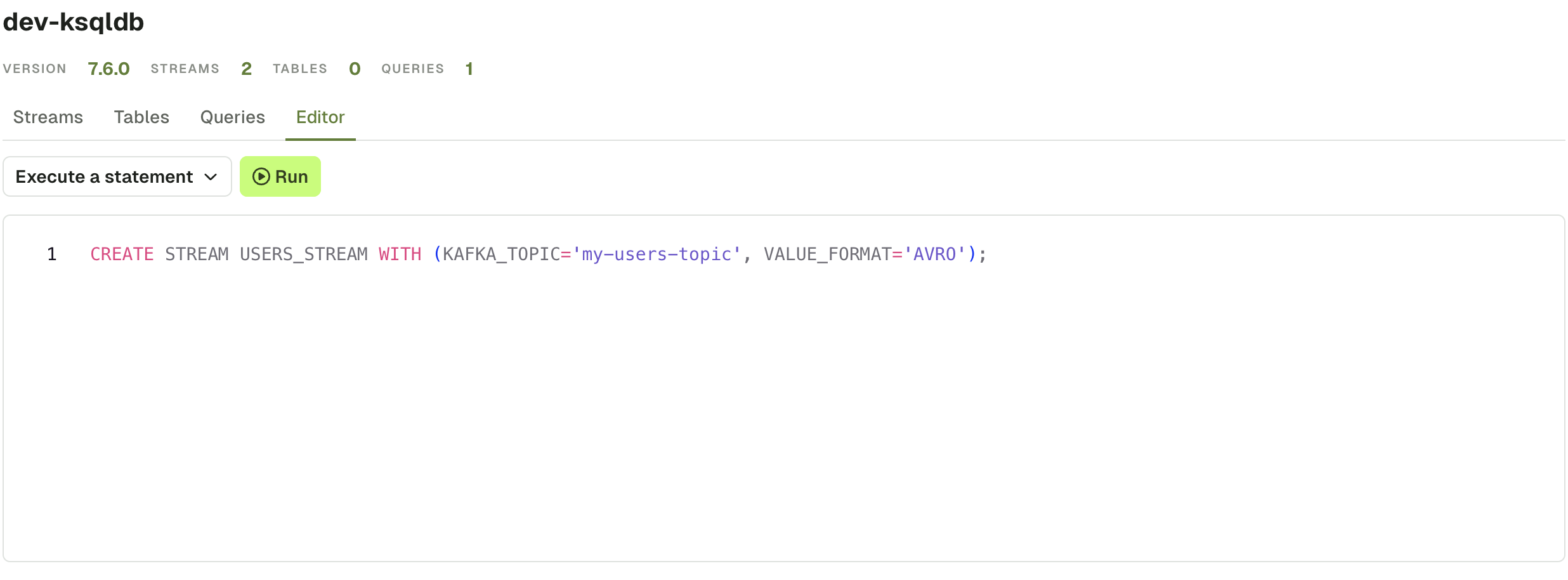Image resolution: width=1568 pixels, height=580 pixels.
Task: Click the chevron arrow on Execute a statement
Action: 211,177
